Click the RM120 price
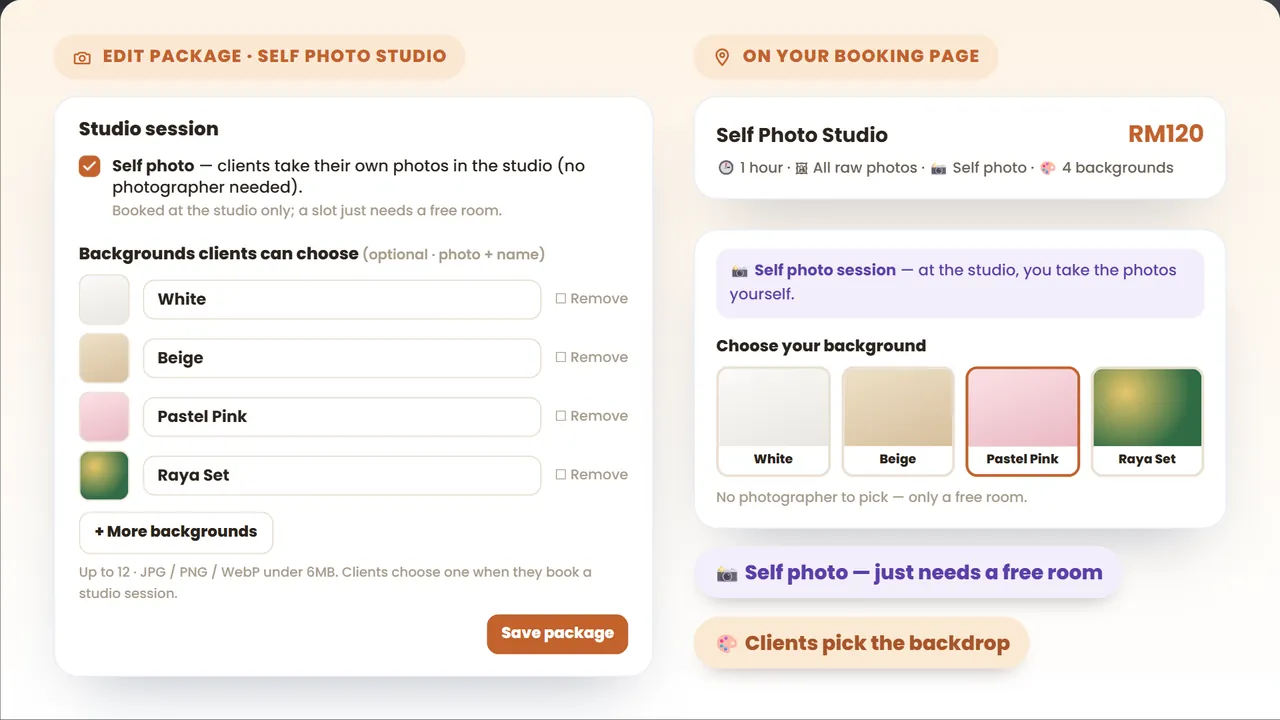Viewport: 1280px width, 720px height. click(1165, 134)
